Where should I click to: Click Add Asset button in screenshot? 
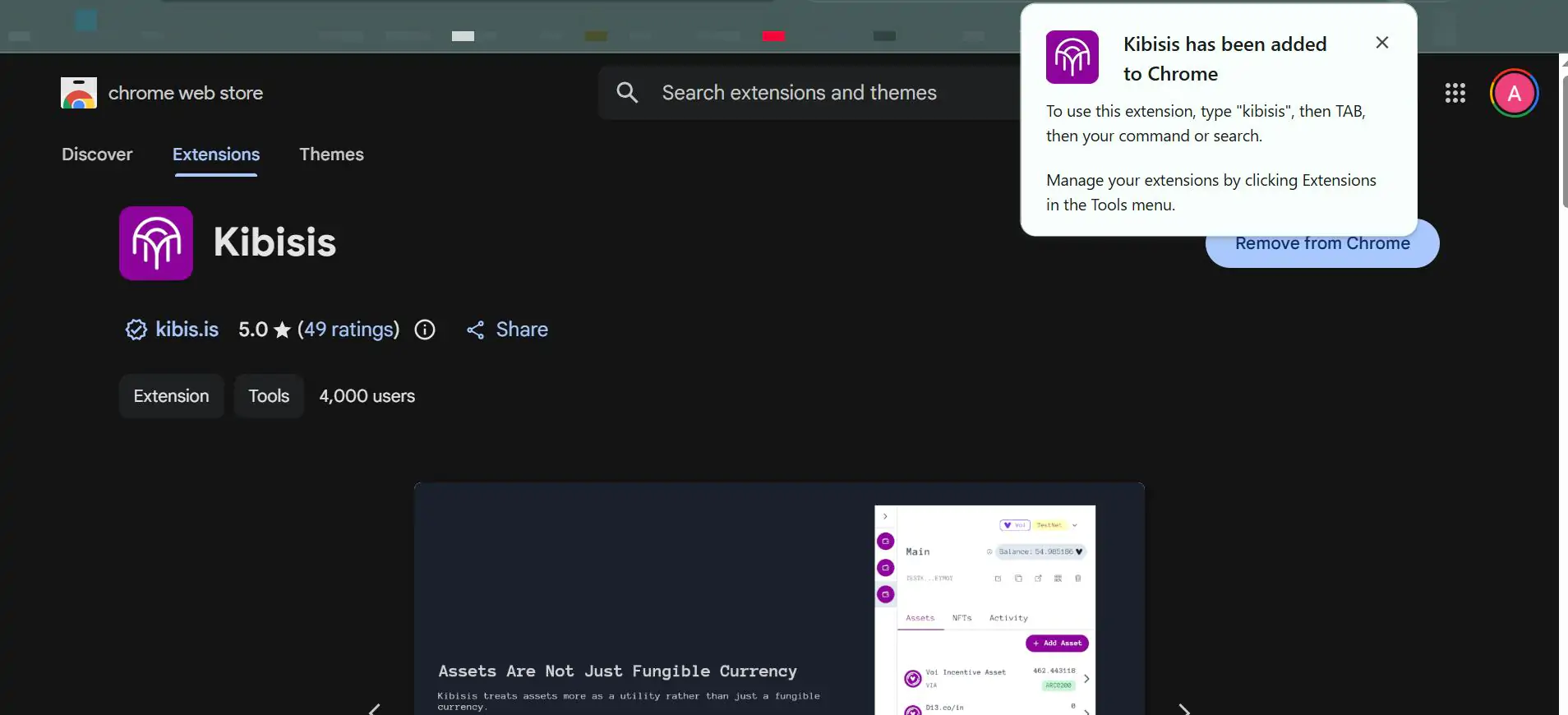click(x=1057, y=643)
